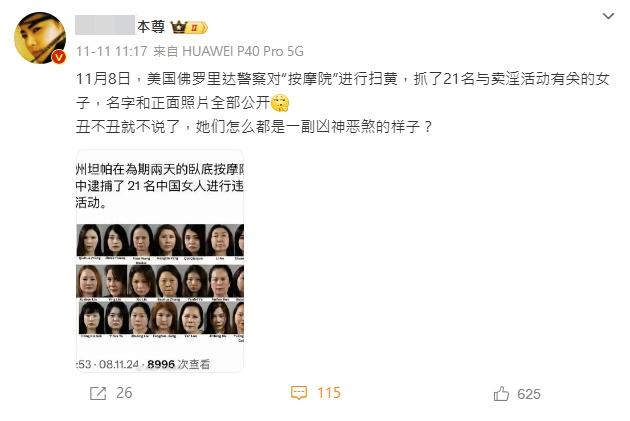Open the poster's profile avatar
The height and width of the screenshot is (421, 630).
point(40,38)
